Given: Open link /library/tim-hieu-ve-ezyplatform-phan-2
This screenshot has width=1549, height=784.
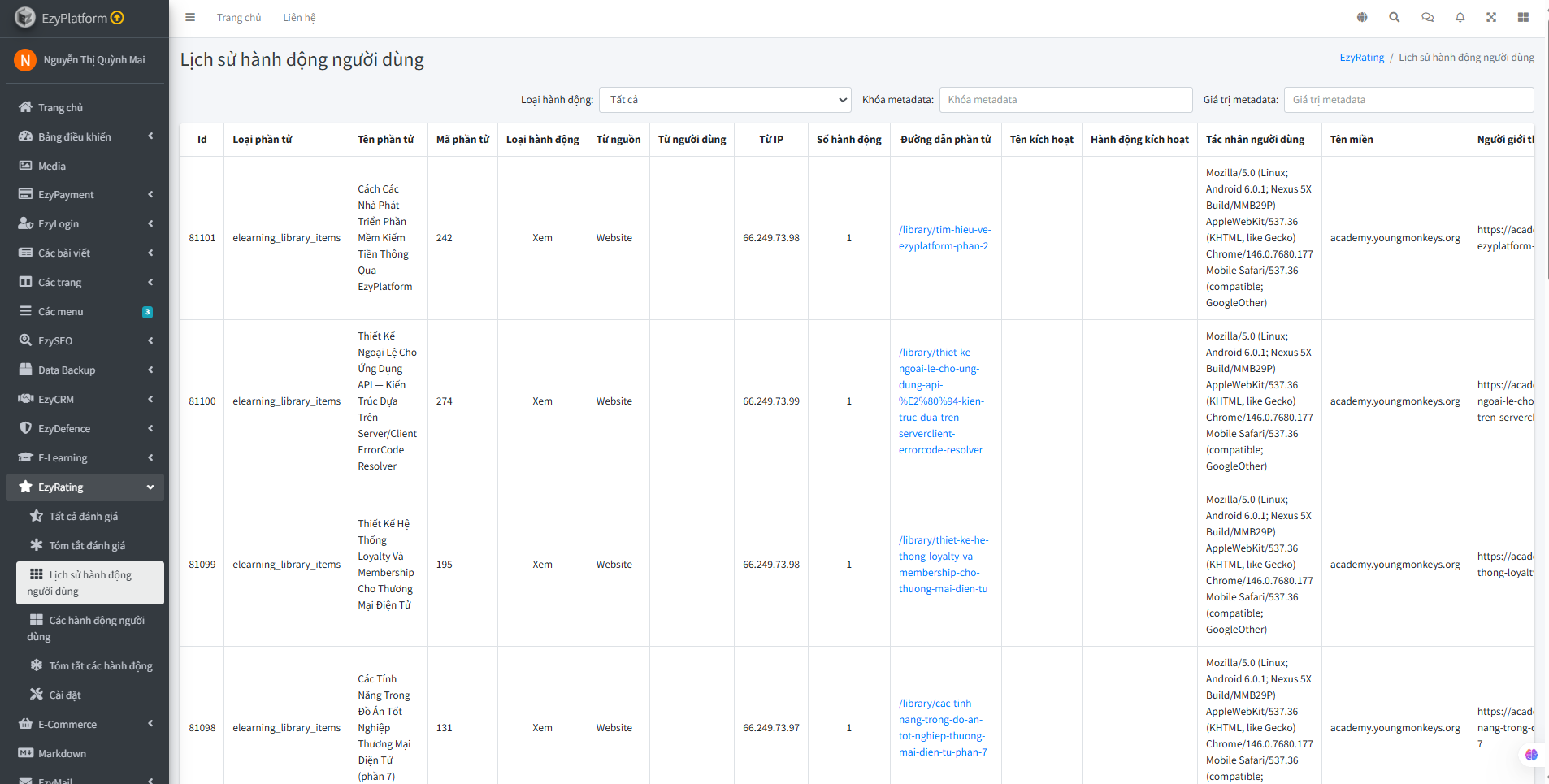Looking at the screenshot, I should click(x=944, y=237).
